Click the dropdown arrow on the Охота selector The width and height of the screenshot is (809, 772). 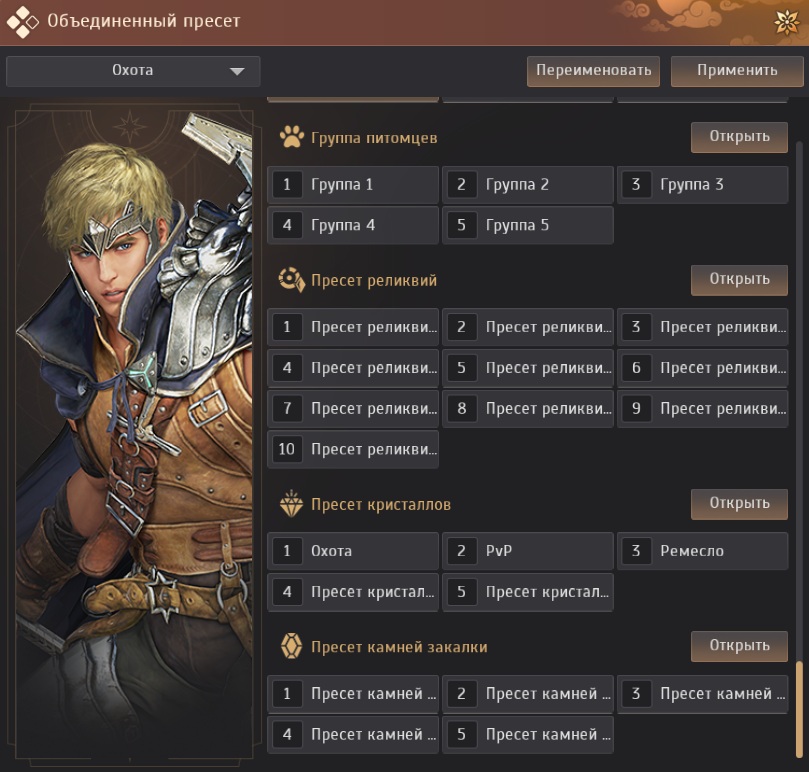pyautogui.click(x=237, y=71)
